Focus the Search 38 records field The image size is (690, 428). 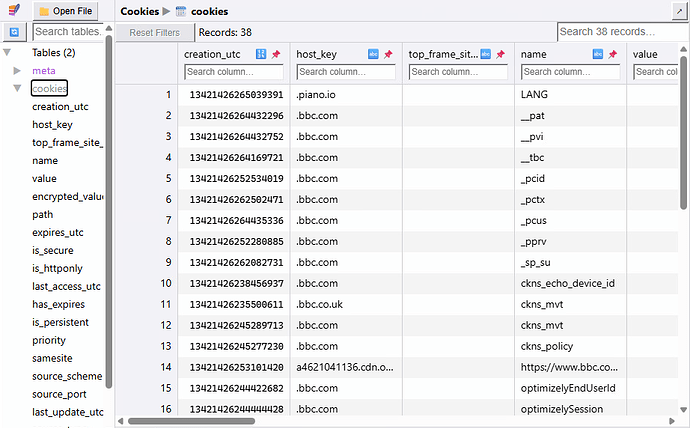623,32
